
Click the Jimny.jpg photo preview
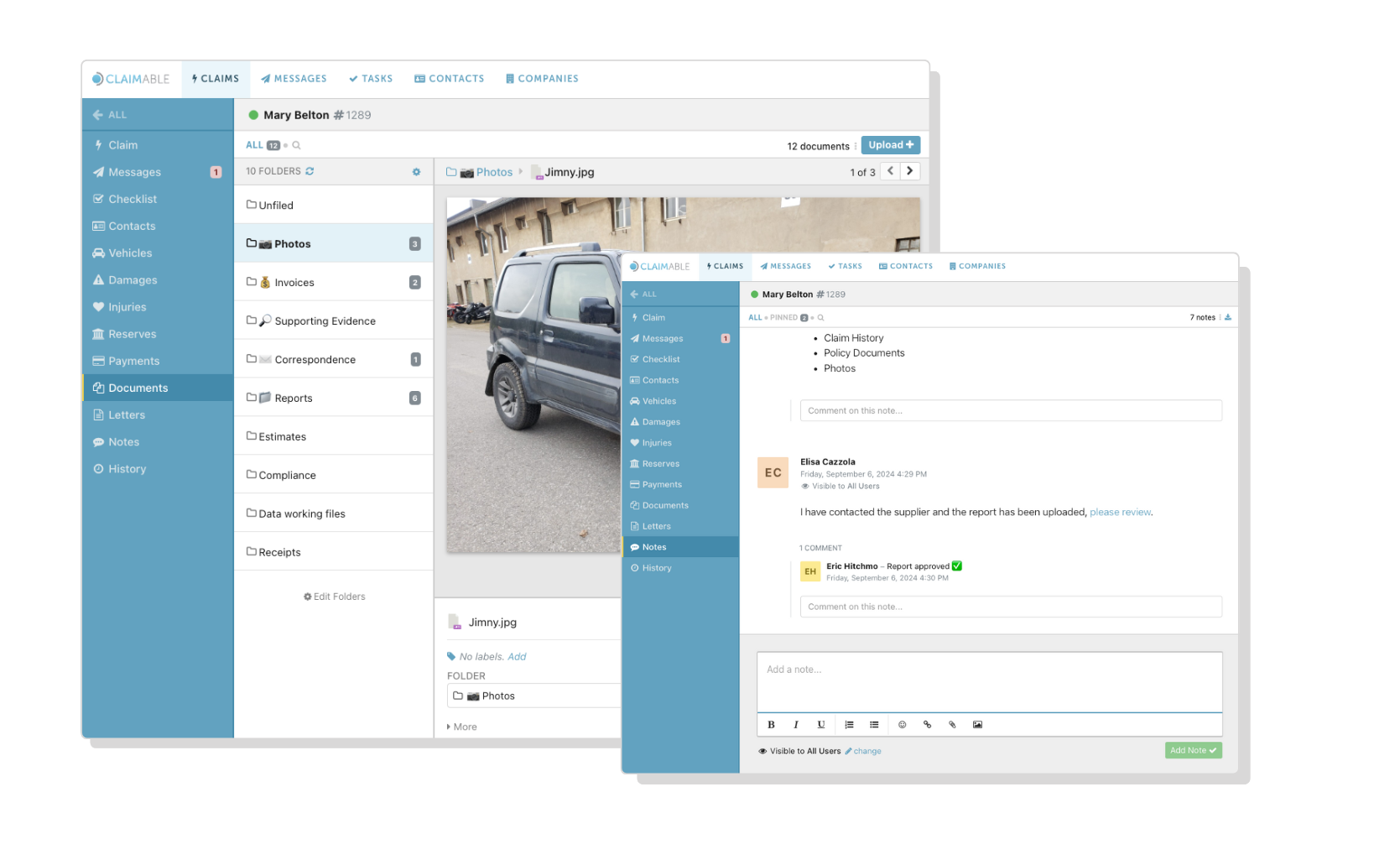pos(533,375)
